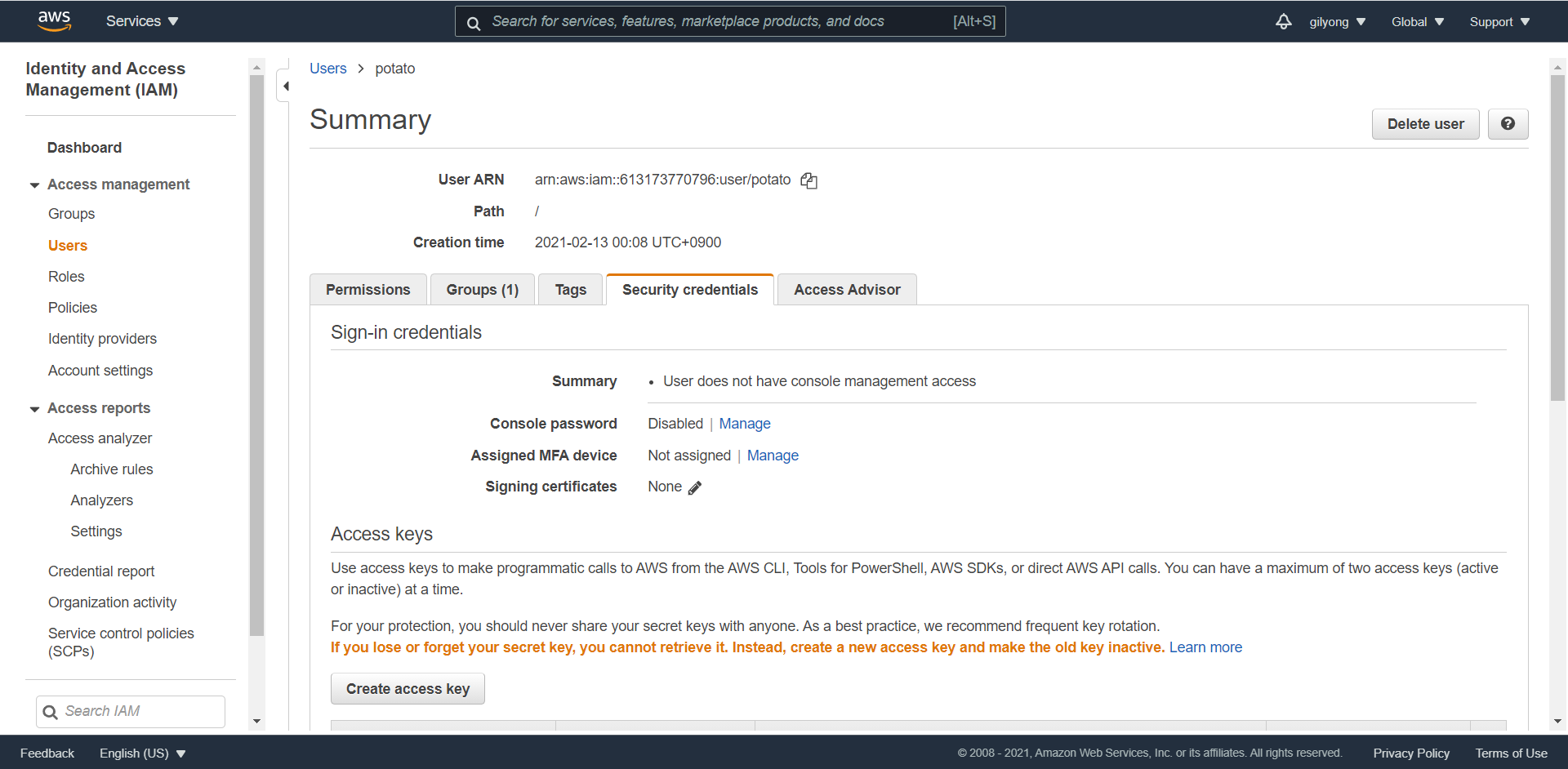1568x769 pixels.
Task: Edit signing certificates with pencil icon
Action: tap(695, 487)
